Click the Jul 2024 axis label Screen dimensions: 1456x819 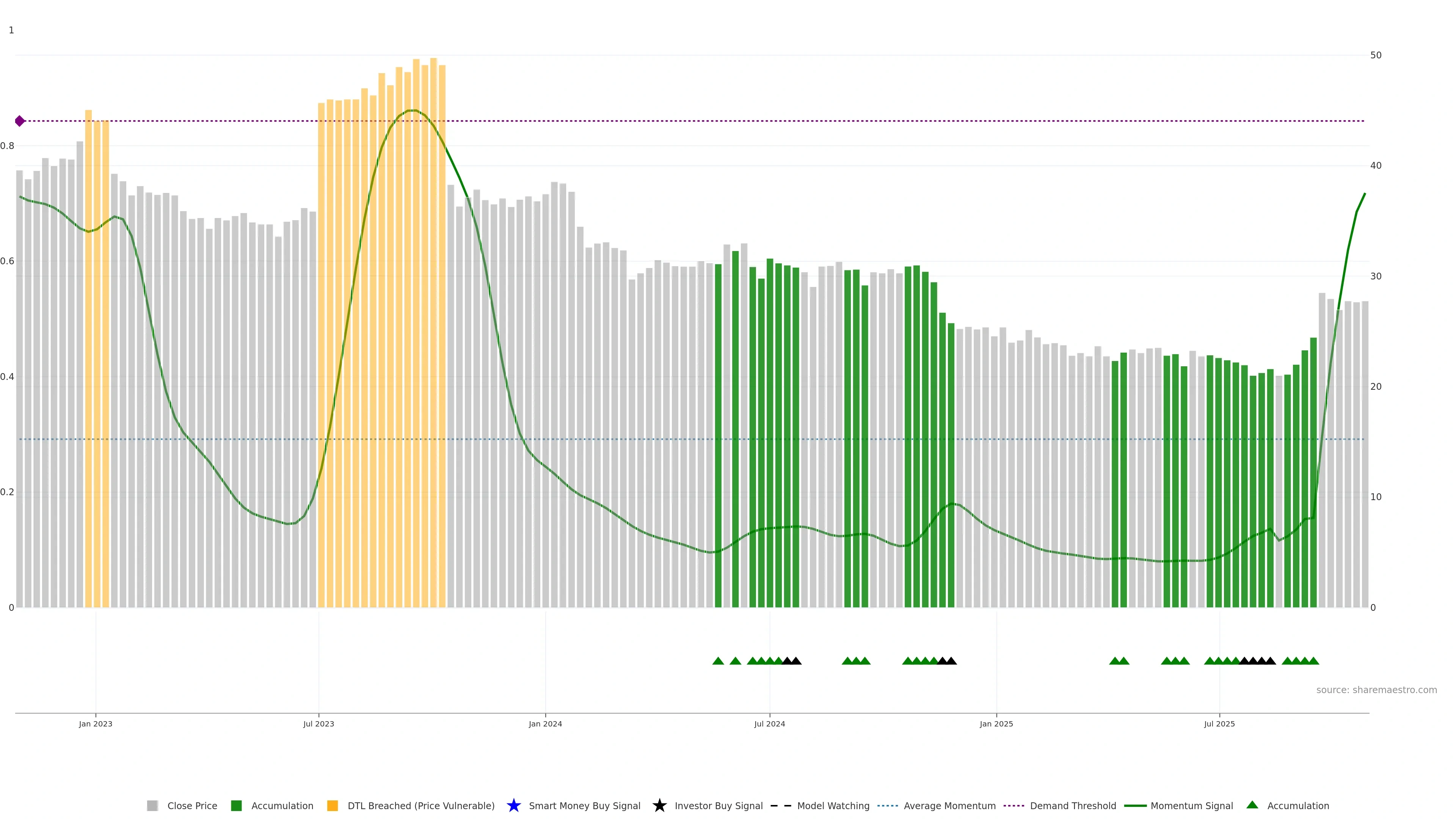(x=769, y=723)
